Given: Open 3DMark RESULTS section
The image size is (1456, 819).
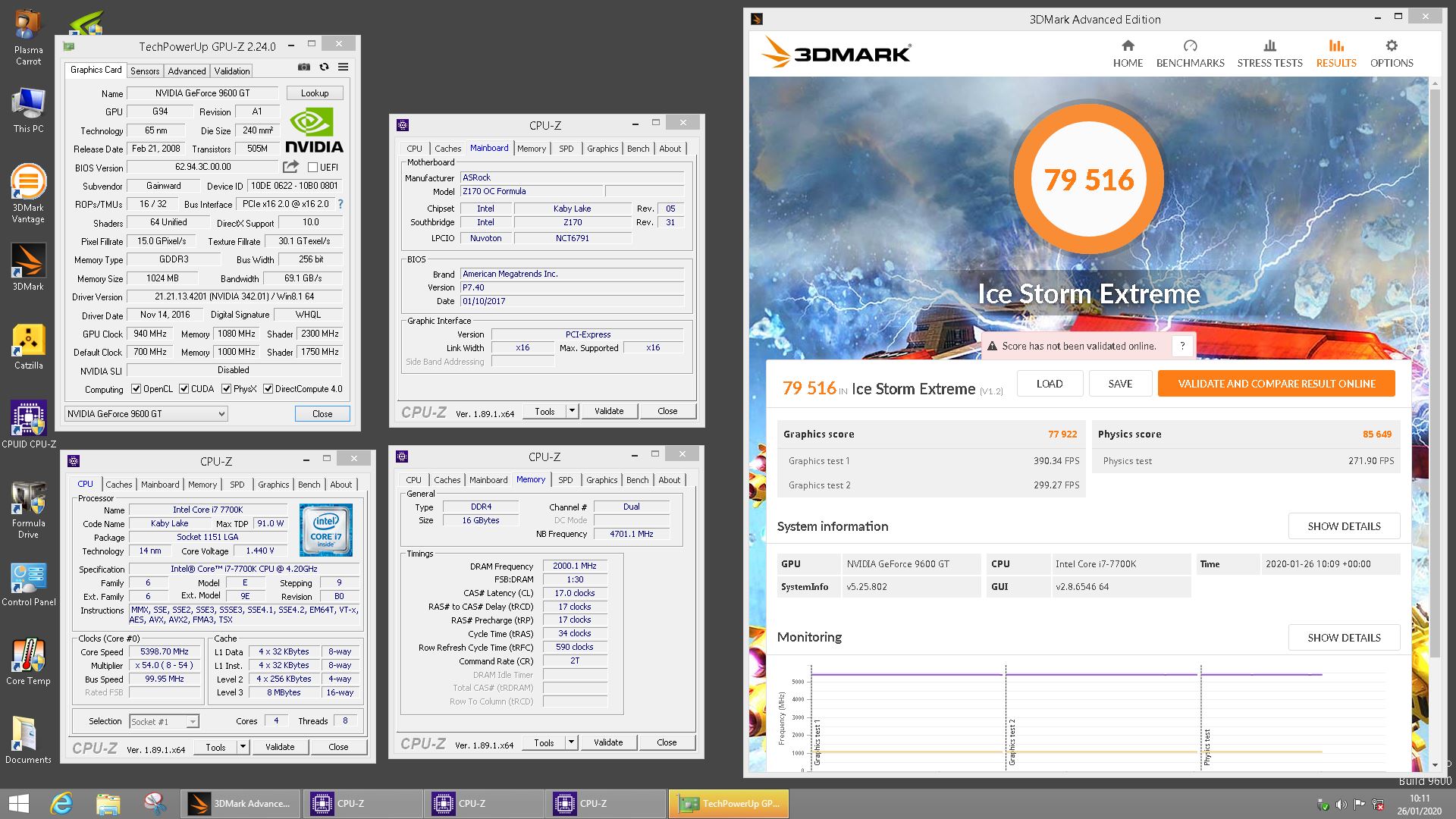Looking at the screenshot, I should (1335, 53).
